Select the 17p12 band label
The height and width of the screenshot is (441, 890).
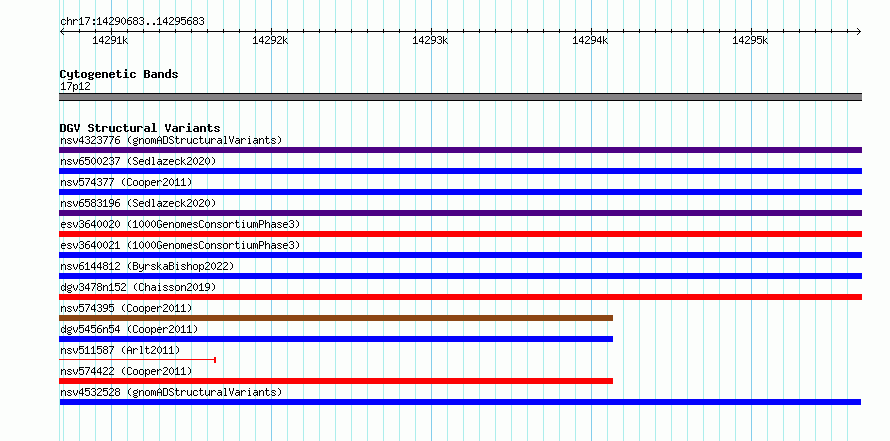point(75,86)
